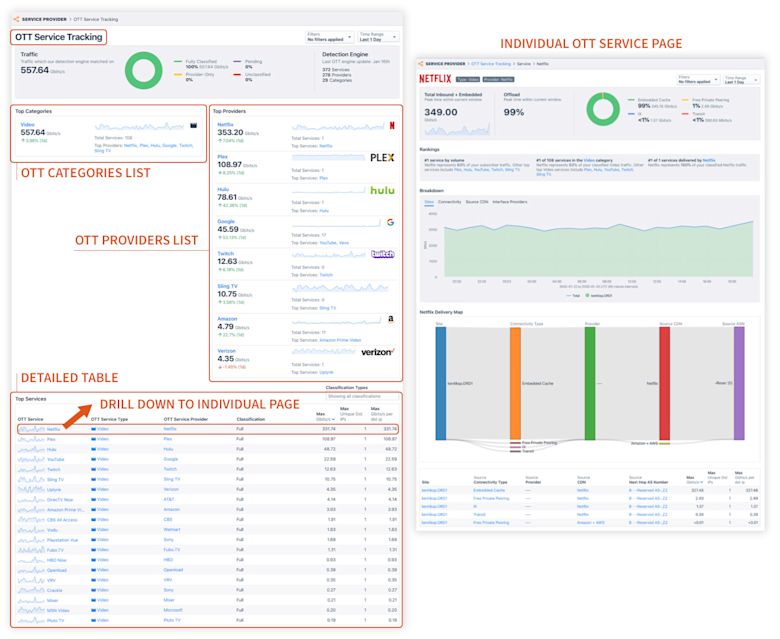The image size is (780, 639).
Task: Select the Source CDN tab in Breakdown
Action: pos(477,202)
